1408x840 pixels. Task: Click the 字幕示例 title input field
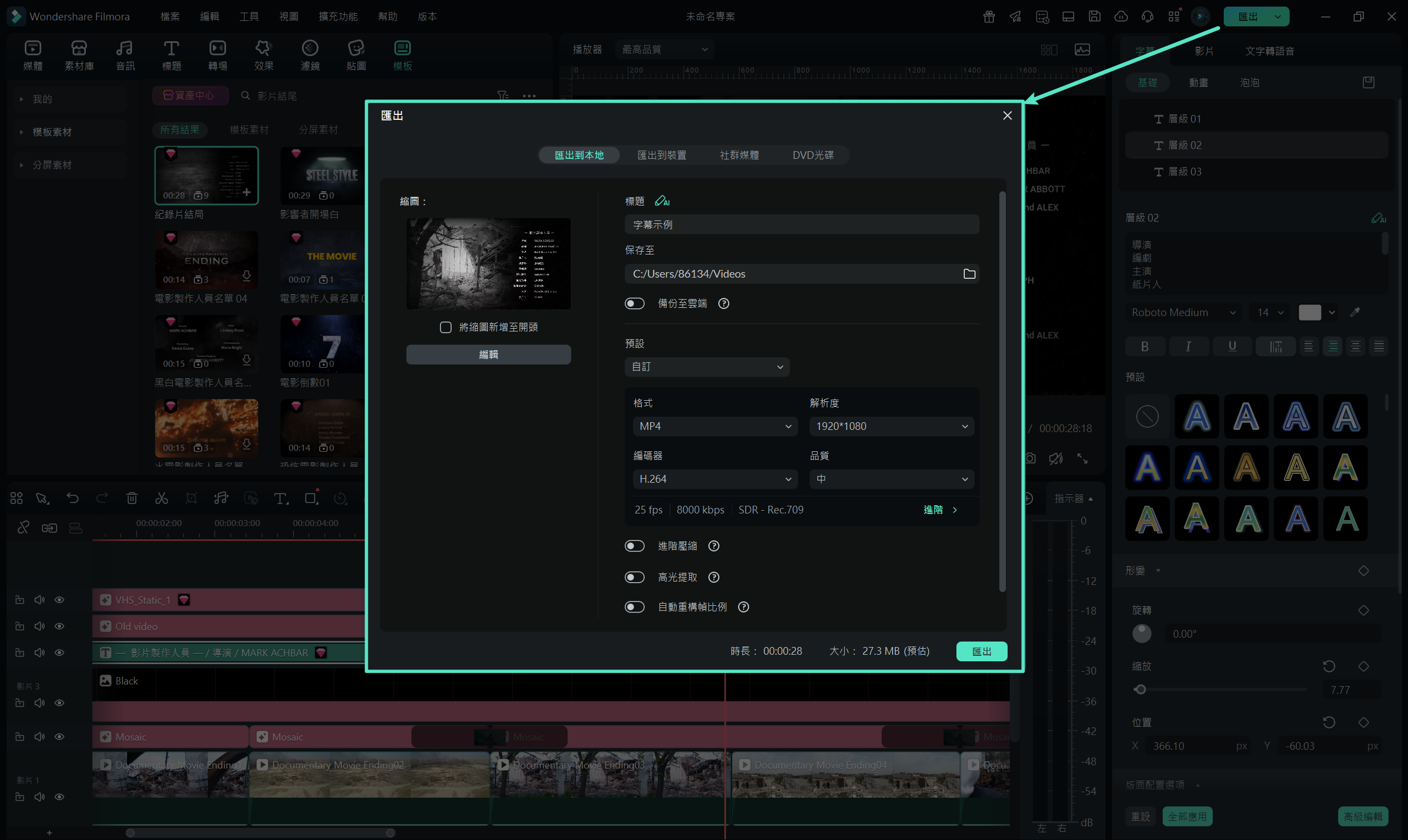801,225
